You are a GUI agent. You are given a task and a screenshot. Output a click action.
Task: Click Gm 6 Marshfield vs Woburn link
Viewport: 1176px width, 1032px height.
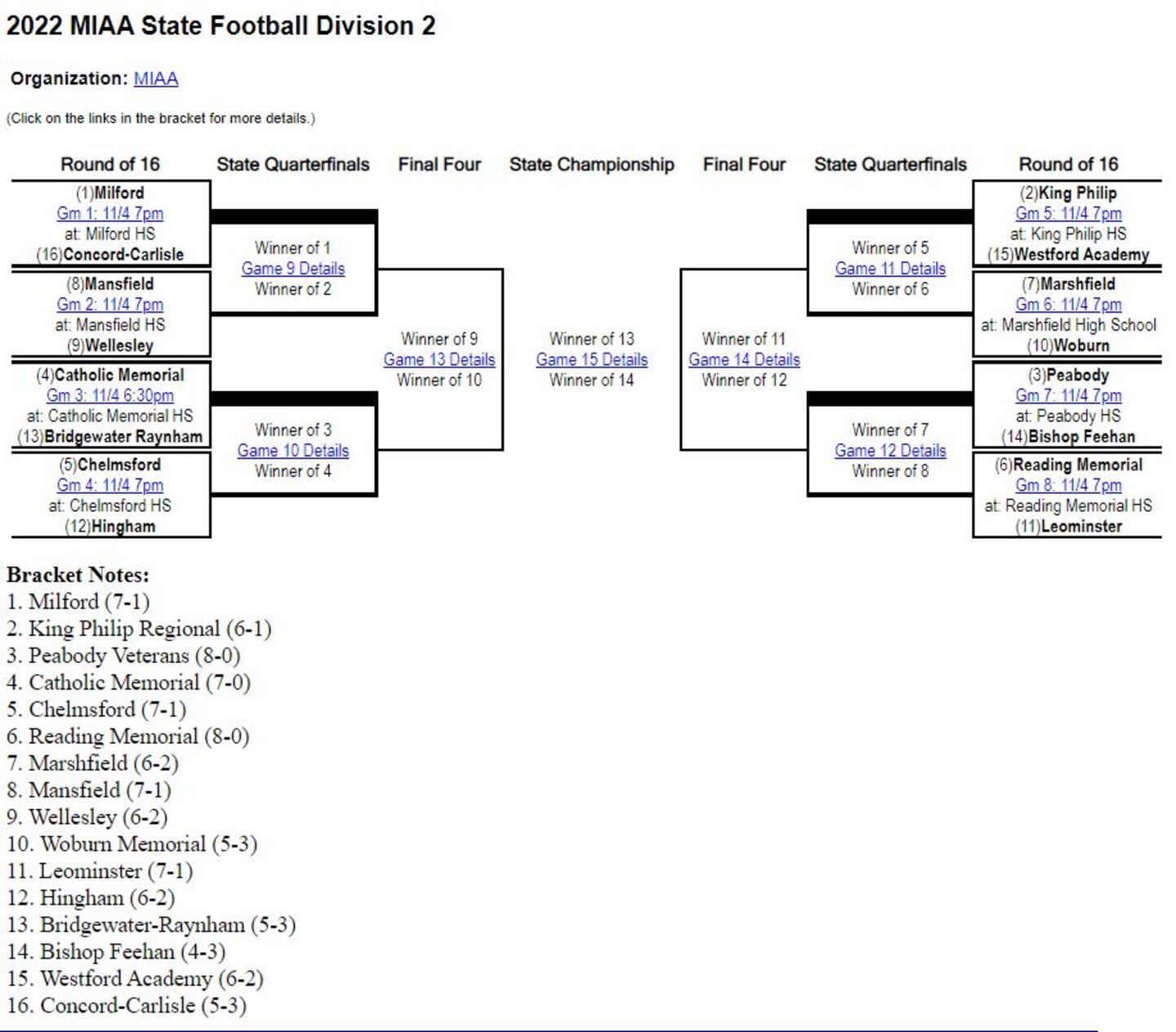coord(1068,305)
